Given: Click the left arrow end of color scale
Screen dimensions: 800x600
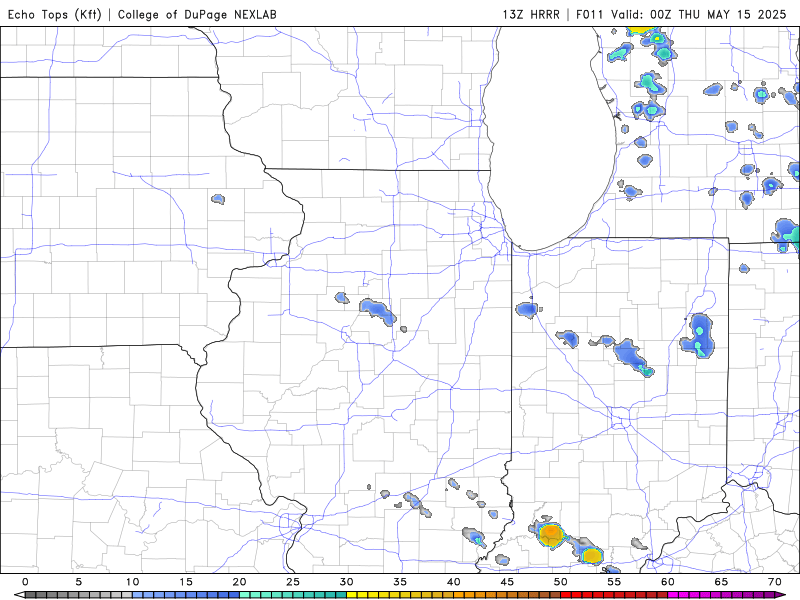Looking at the screenshot, I should point(18,595).
